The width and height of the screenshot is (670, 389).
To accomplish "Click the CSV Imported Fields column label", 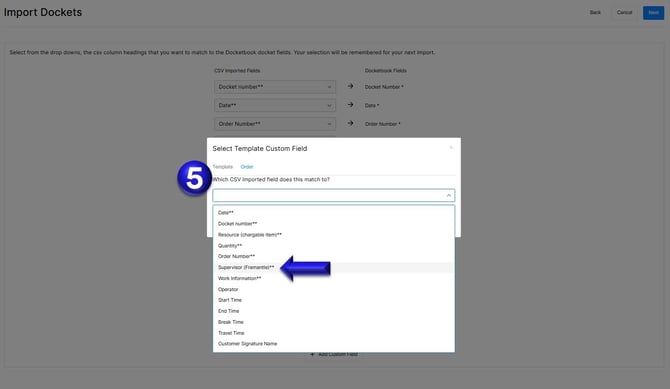I will [237, 71].
